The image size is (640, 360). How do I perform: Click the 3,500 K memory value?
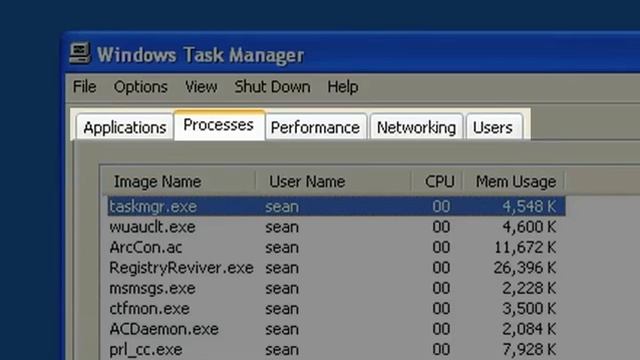tap(529, 309)
